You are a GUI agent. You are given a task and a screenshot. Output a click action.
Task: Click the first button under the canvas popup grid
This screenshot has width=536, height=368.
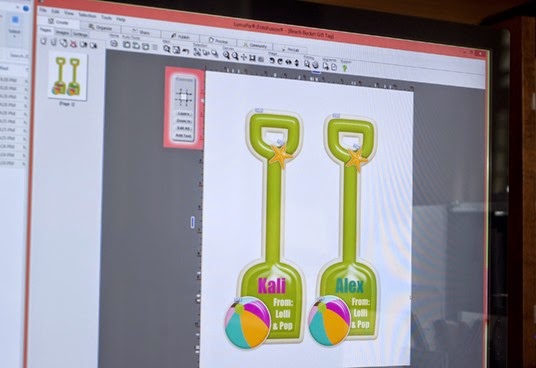[x=185, y=113]
